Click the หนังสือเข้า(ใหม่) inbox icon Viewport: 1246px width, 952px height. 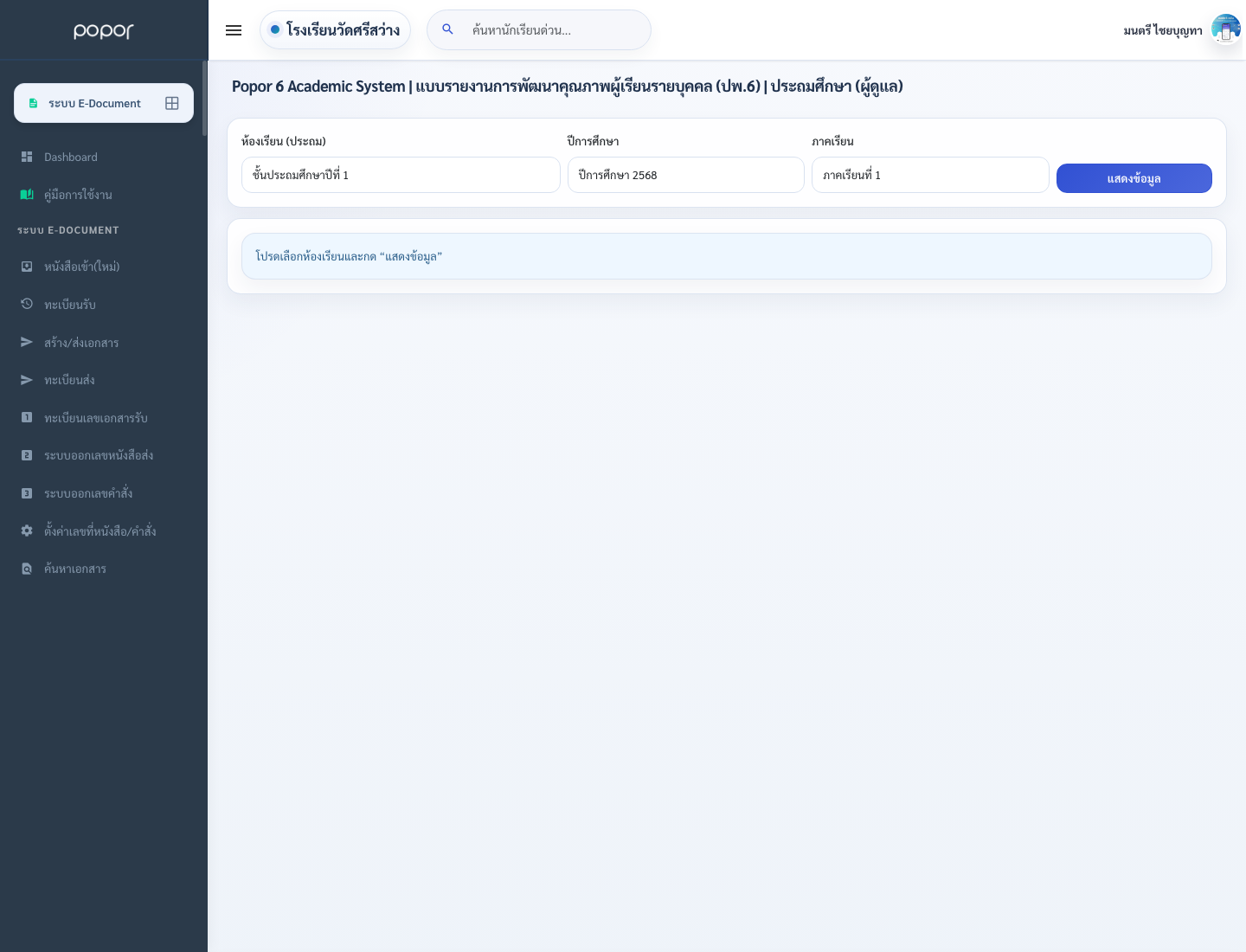(27, 267)
